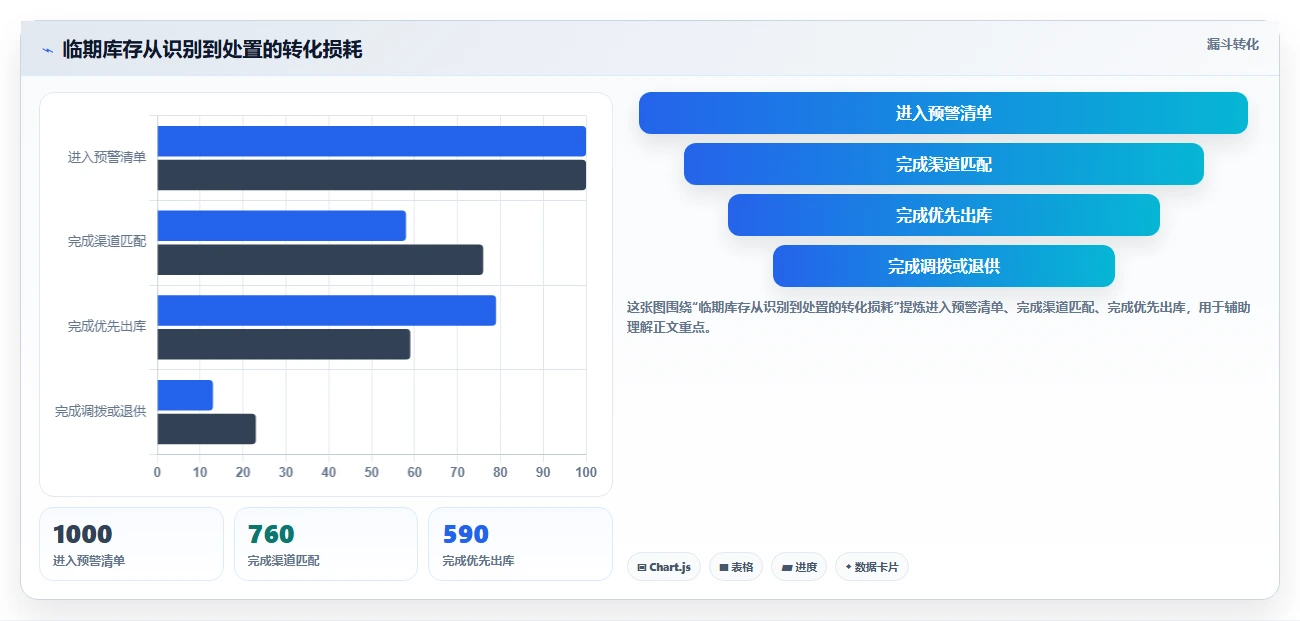1300x621 pixels.
Task: Click the 进度 tag
Action: [x=799, y=567]
